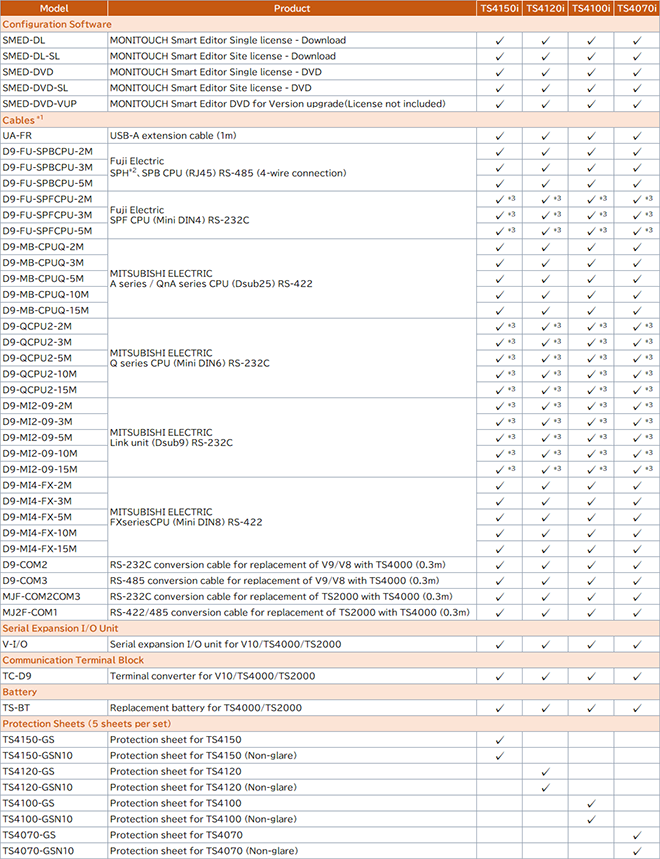Viewport: 660px width, 859px height.
Task: Select model SMED-DL
Action: (x=24, y=40)
